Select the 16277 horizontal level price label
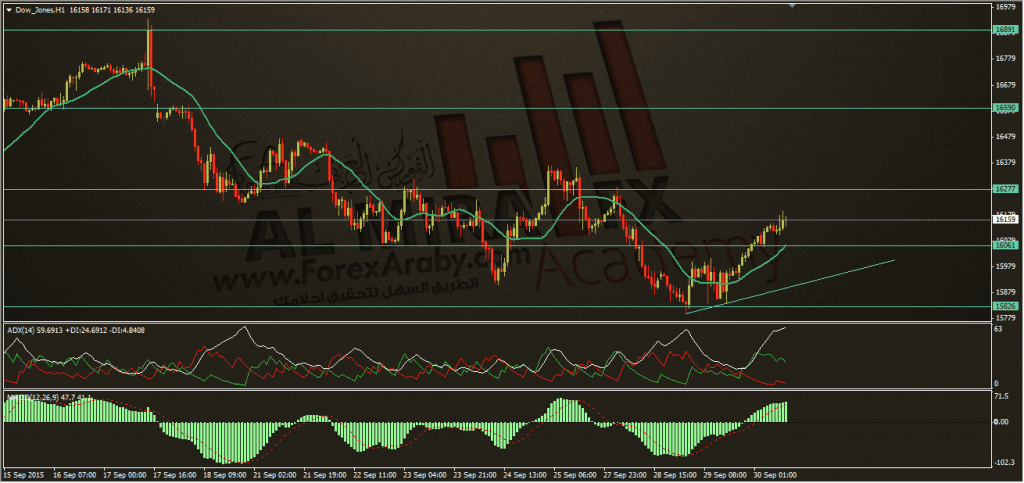1024x483 pixels. (1004, 189)
